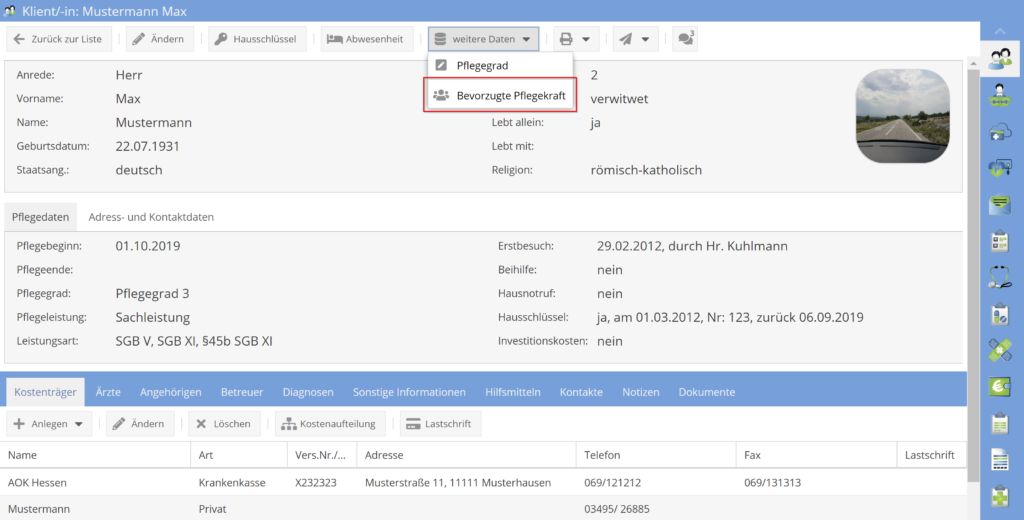Viewport: 1024px width, 520px height.
Task: Click the Hausschlüssel key button
Action: 257,39
